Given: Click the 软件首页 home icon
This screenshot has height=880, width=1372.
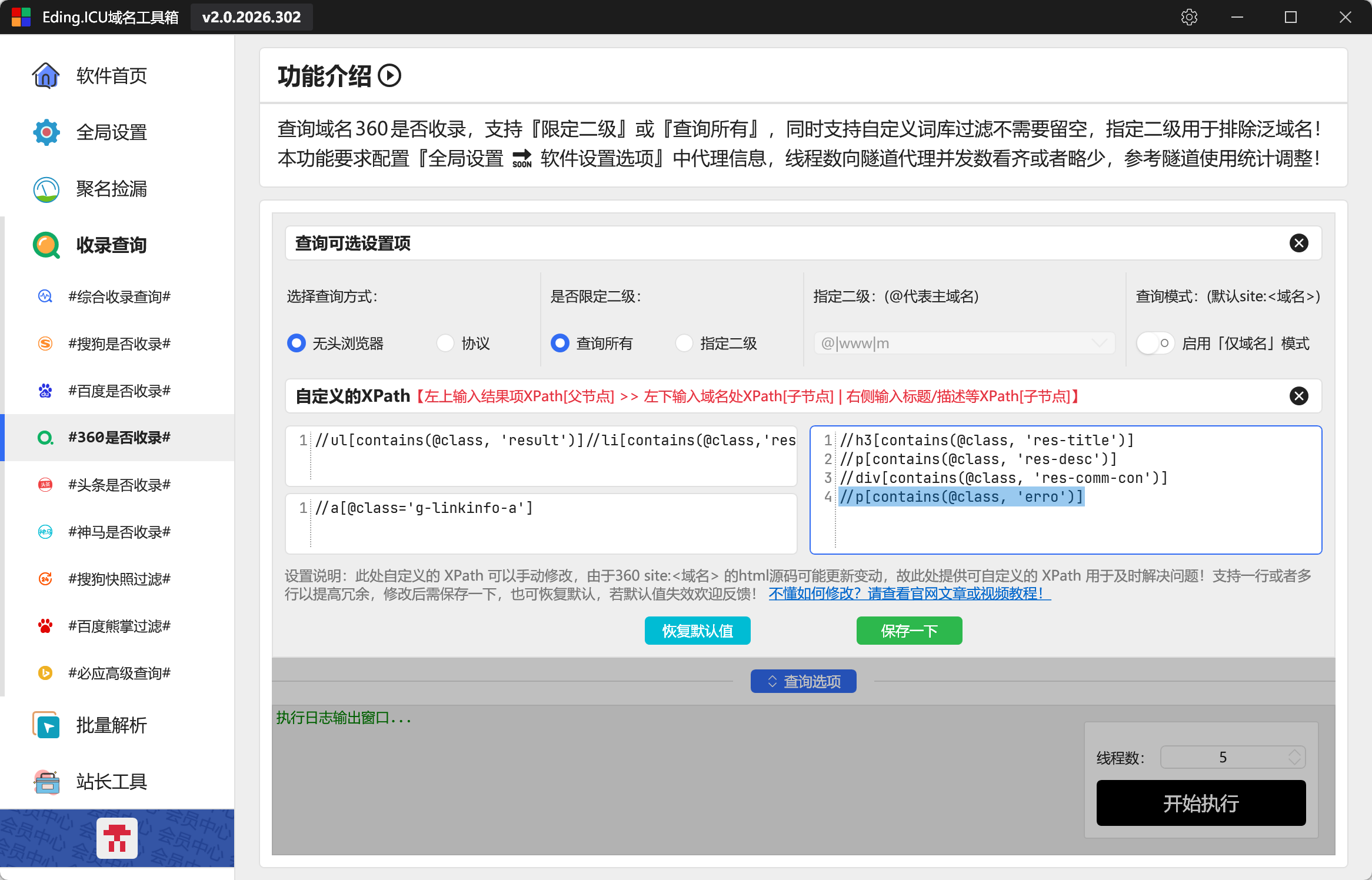Looking at the screenshot, I should pos(46,76).
